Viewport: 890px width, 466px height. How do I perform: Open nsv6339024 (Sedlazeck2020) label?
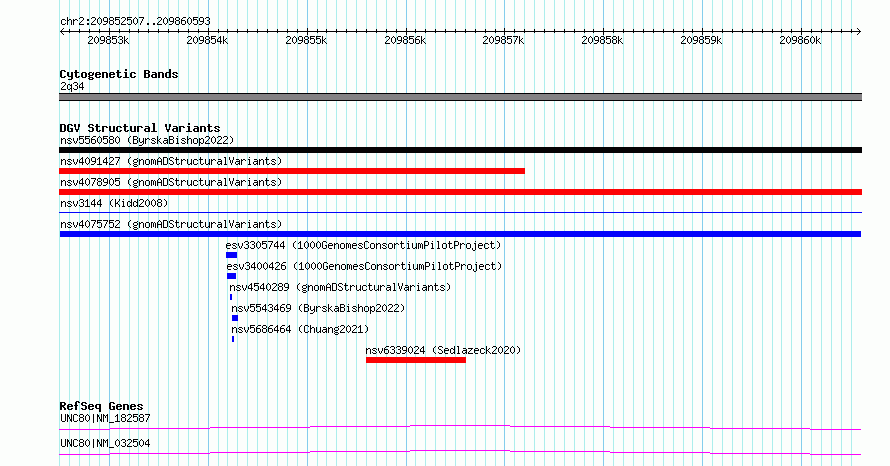(x=443, y=350)
